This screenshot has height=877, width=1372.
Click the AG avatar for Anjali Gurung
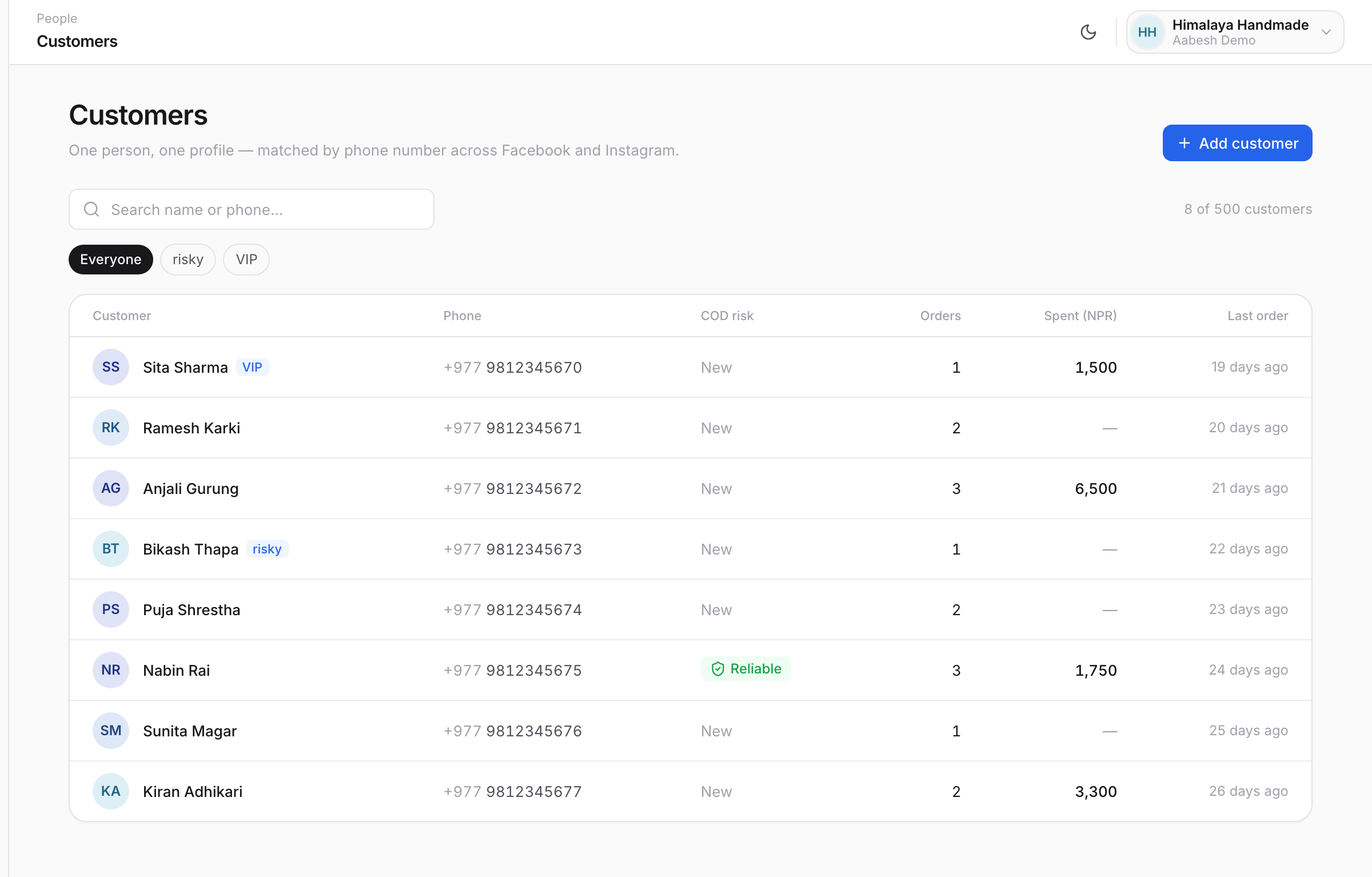111,488
